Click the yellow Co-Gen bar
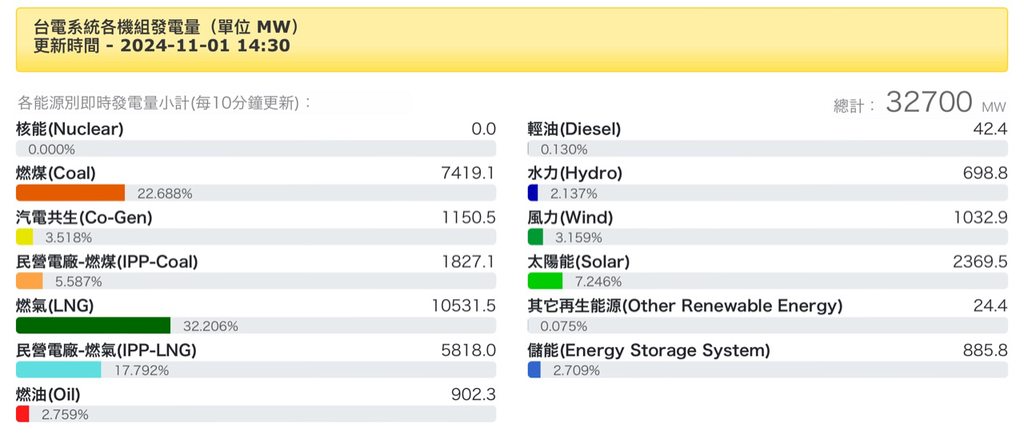 (x=25, y=237)
